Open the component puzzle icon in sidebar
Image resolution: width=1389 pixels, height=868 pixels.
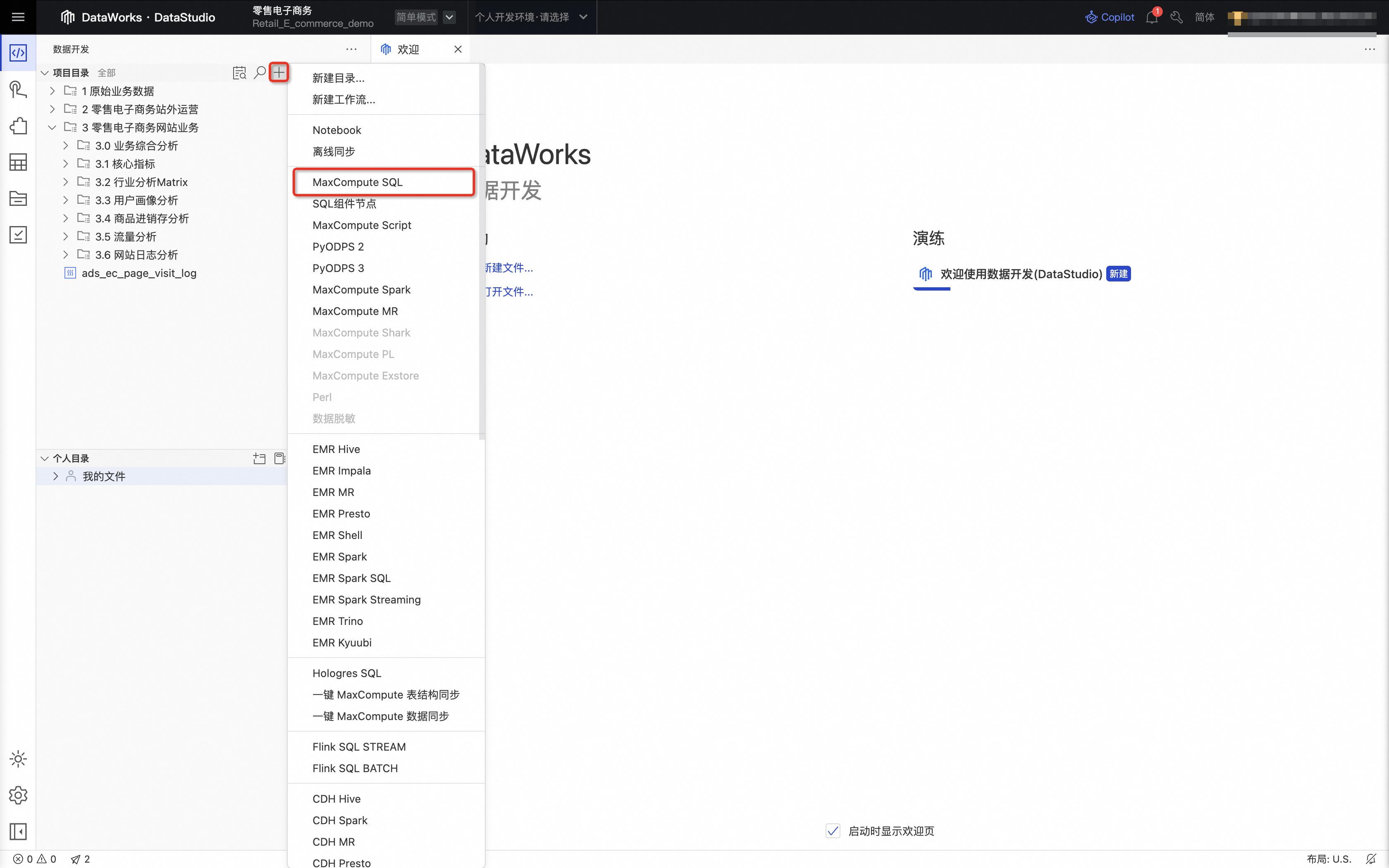tap(18, 126)
